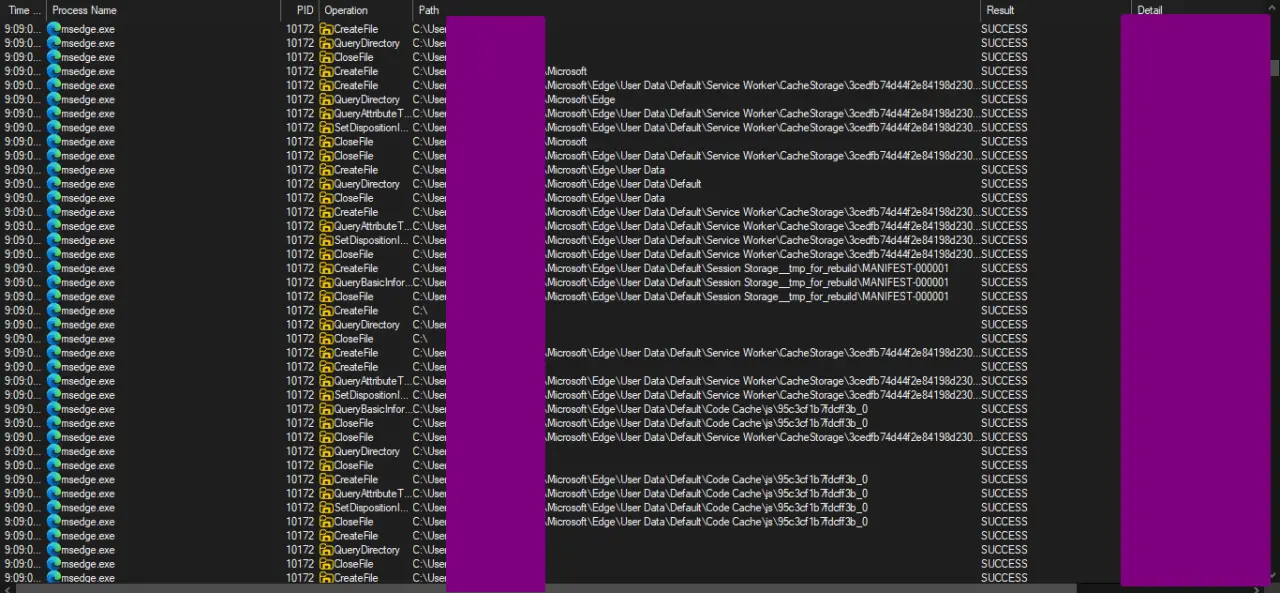The height and width of the screenshot is (593, 1280).
Task: Click SUCCESS result in CreateFile C:\ row
Action: [x=1004, y=311]
